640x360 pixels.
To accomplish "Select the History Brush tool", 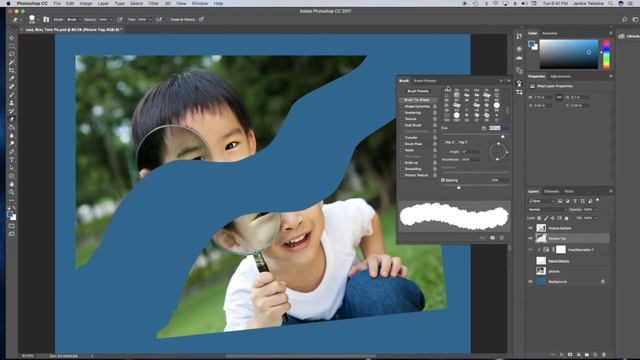I will click(11, 111).
